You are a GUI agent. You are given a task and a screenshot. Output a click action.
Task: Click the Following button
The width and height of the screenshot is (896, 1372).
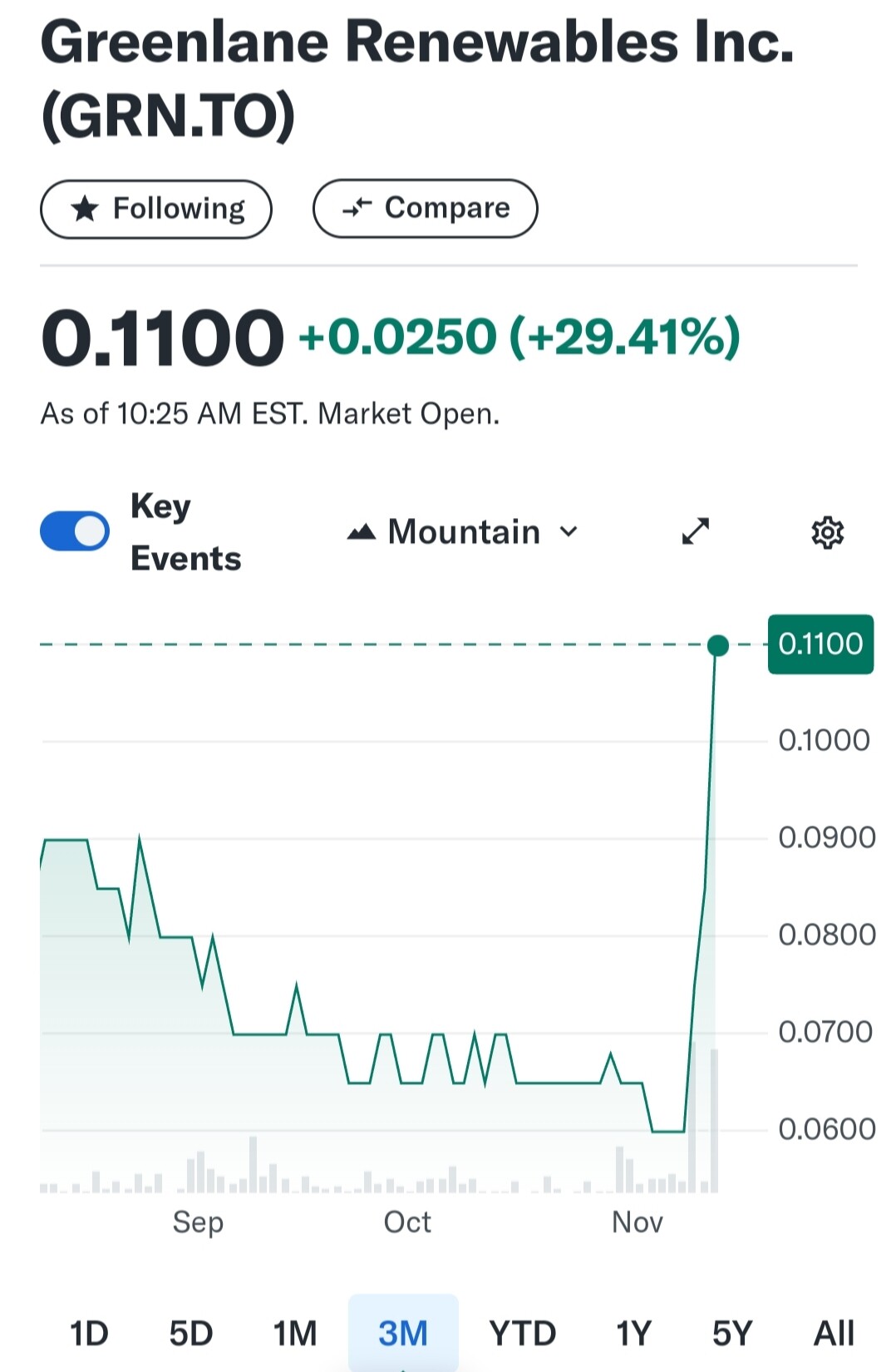point(156,209)
